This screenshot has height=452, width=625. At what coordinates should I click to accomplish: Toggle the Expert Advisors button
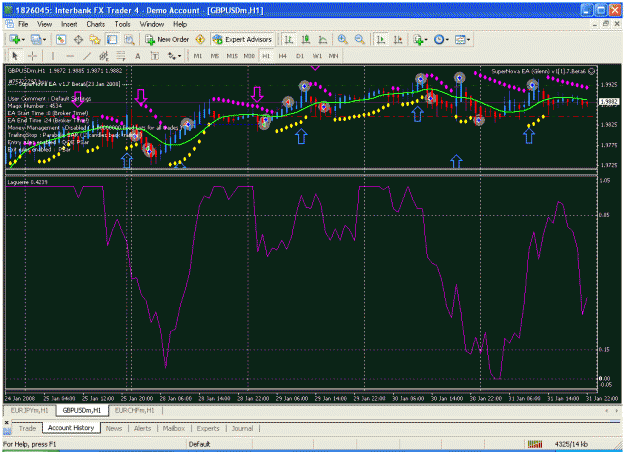click(x=243, y=39)
